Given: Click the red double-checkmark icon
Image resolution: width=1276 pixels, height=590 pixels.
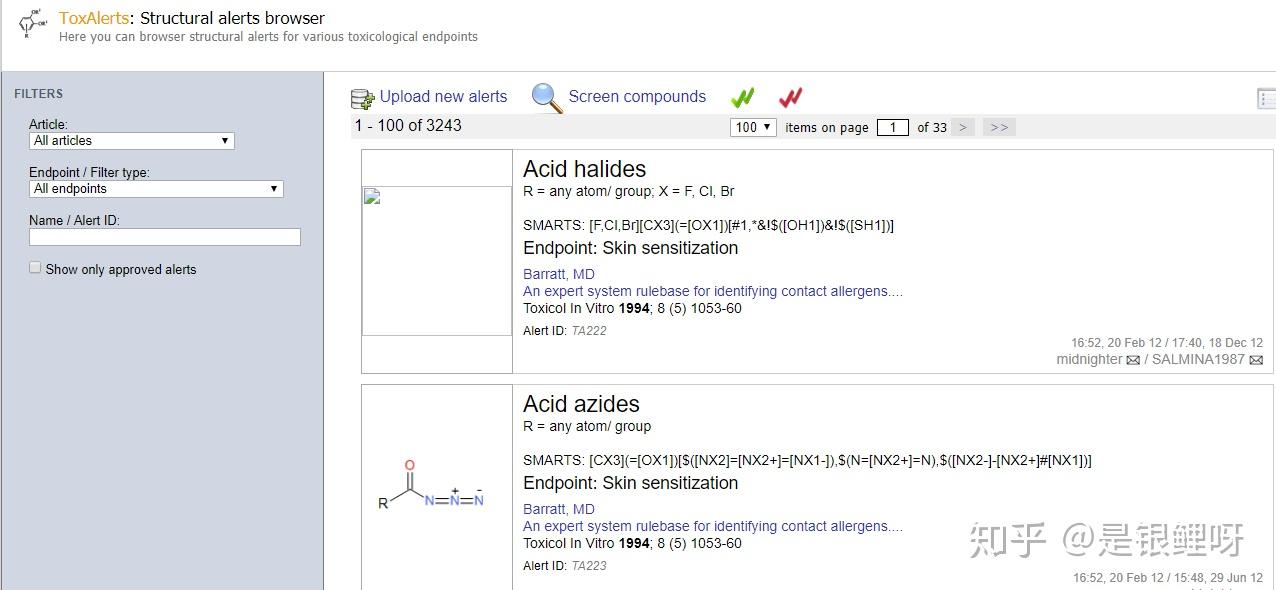Looking at the screenshot, I should pyautogui.click(x=790, y=97).
